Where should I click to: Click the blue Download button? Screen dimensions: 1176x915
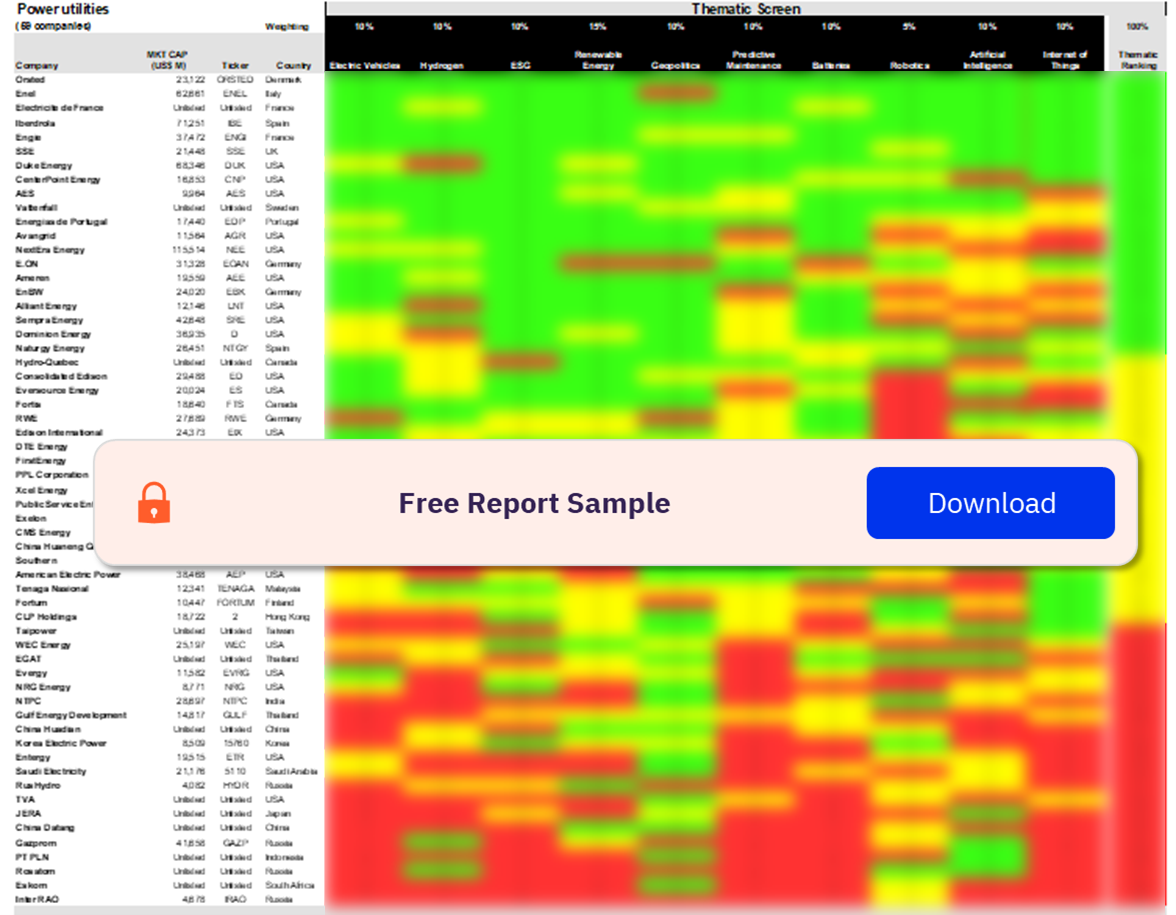(x=991, y=503)
